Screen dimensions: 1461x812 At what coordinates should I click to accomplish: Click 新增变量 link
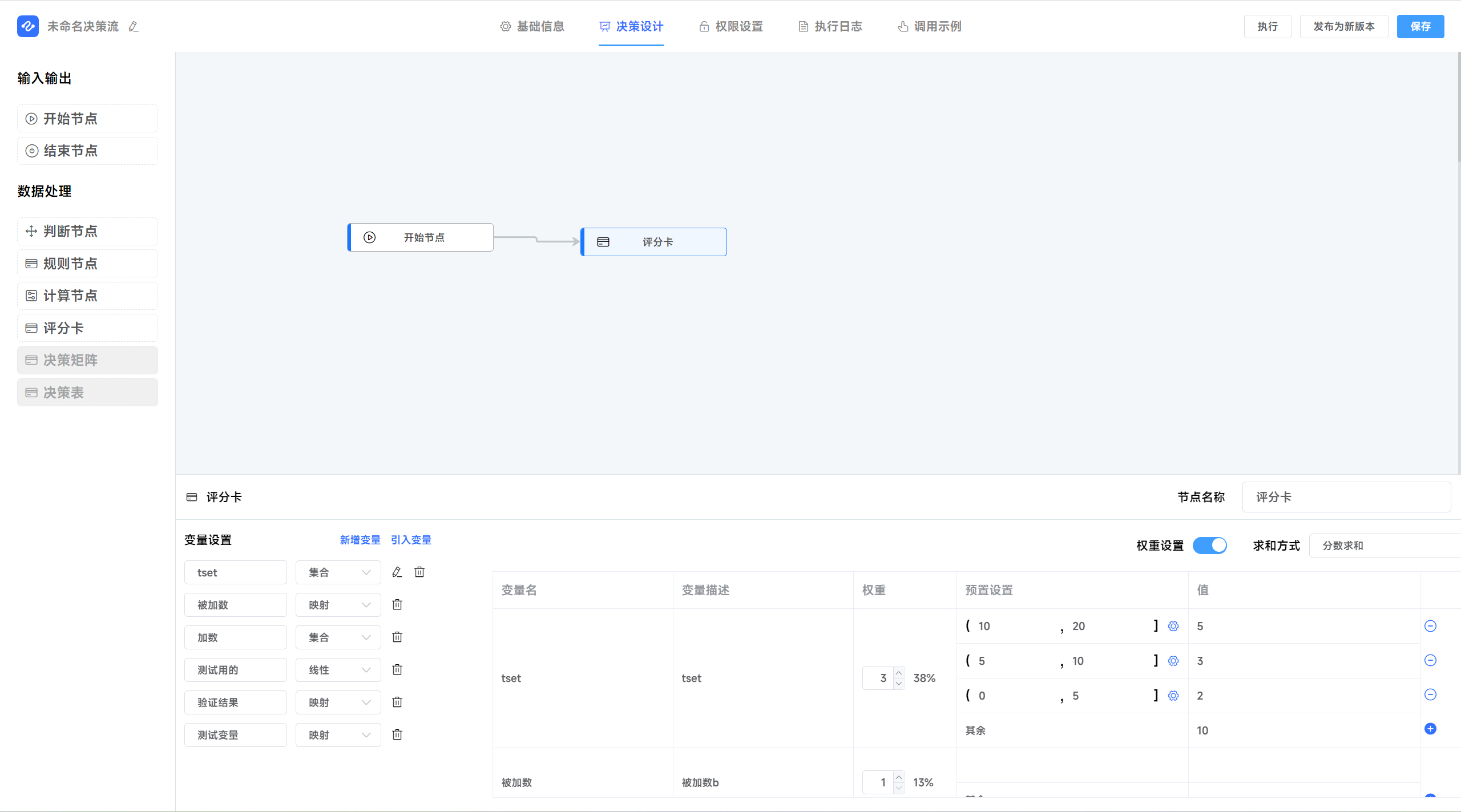click(x=360, y=540)
